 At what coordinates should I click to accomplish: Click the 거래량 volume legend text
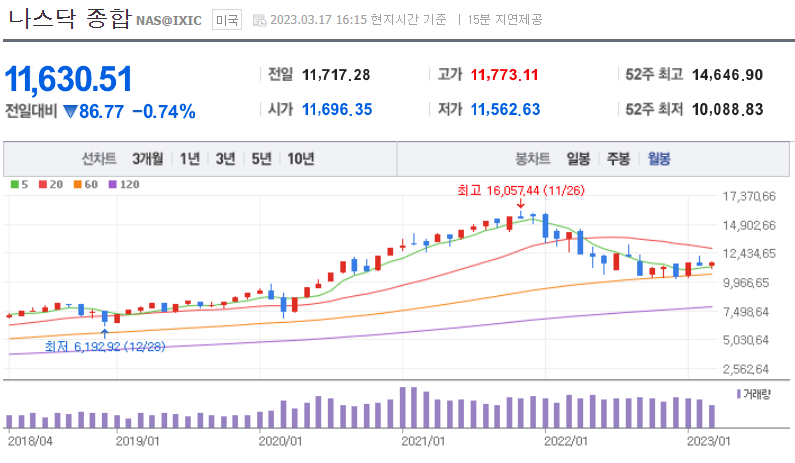(x=757, y=394)
